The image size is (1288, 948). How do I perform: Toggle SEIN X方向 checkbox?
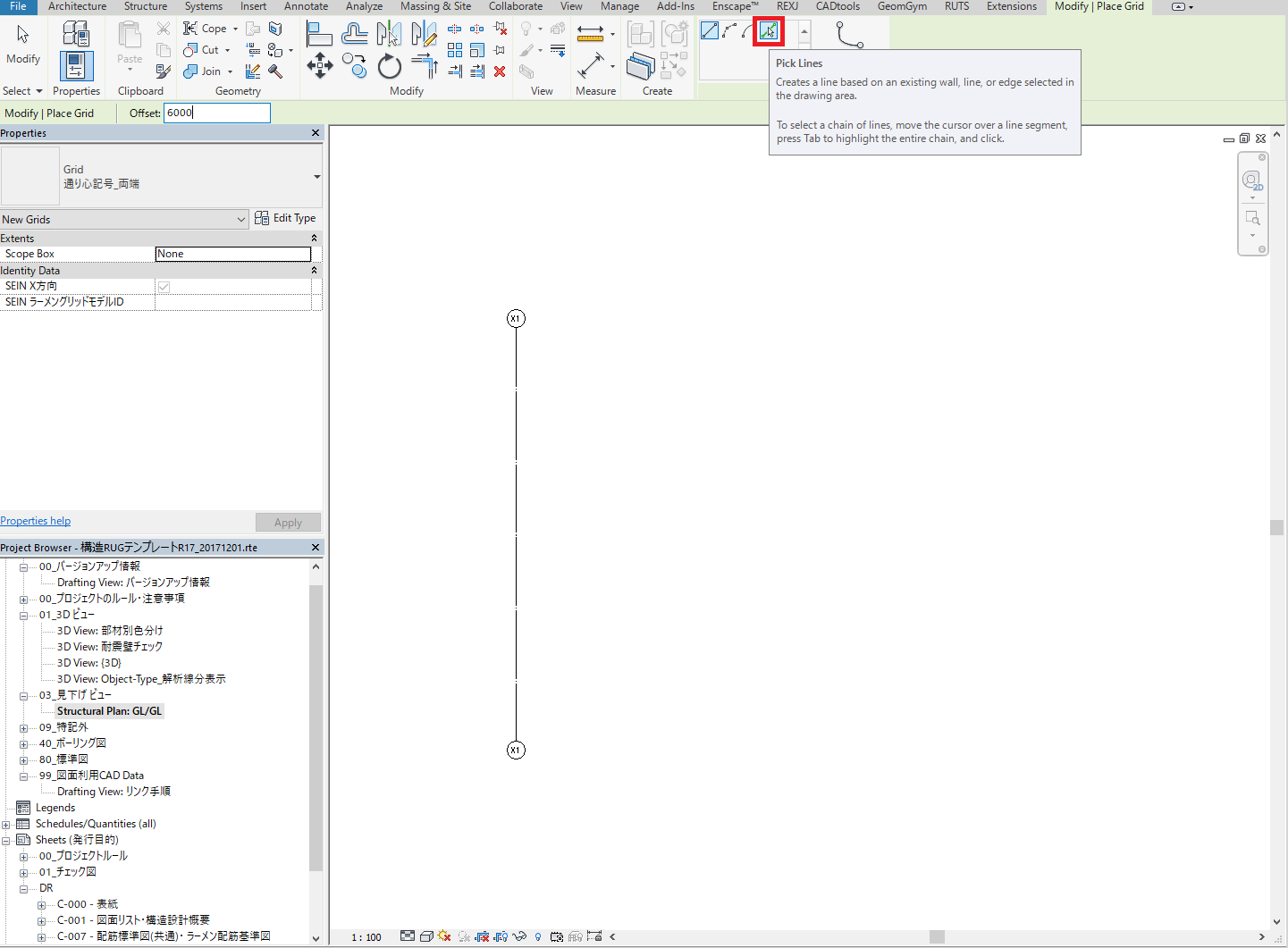[x=164, y=287]
